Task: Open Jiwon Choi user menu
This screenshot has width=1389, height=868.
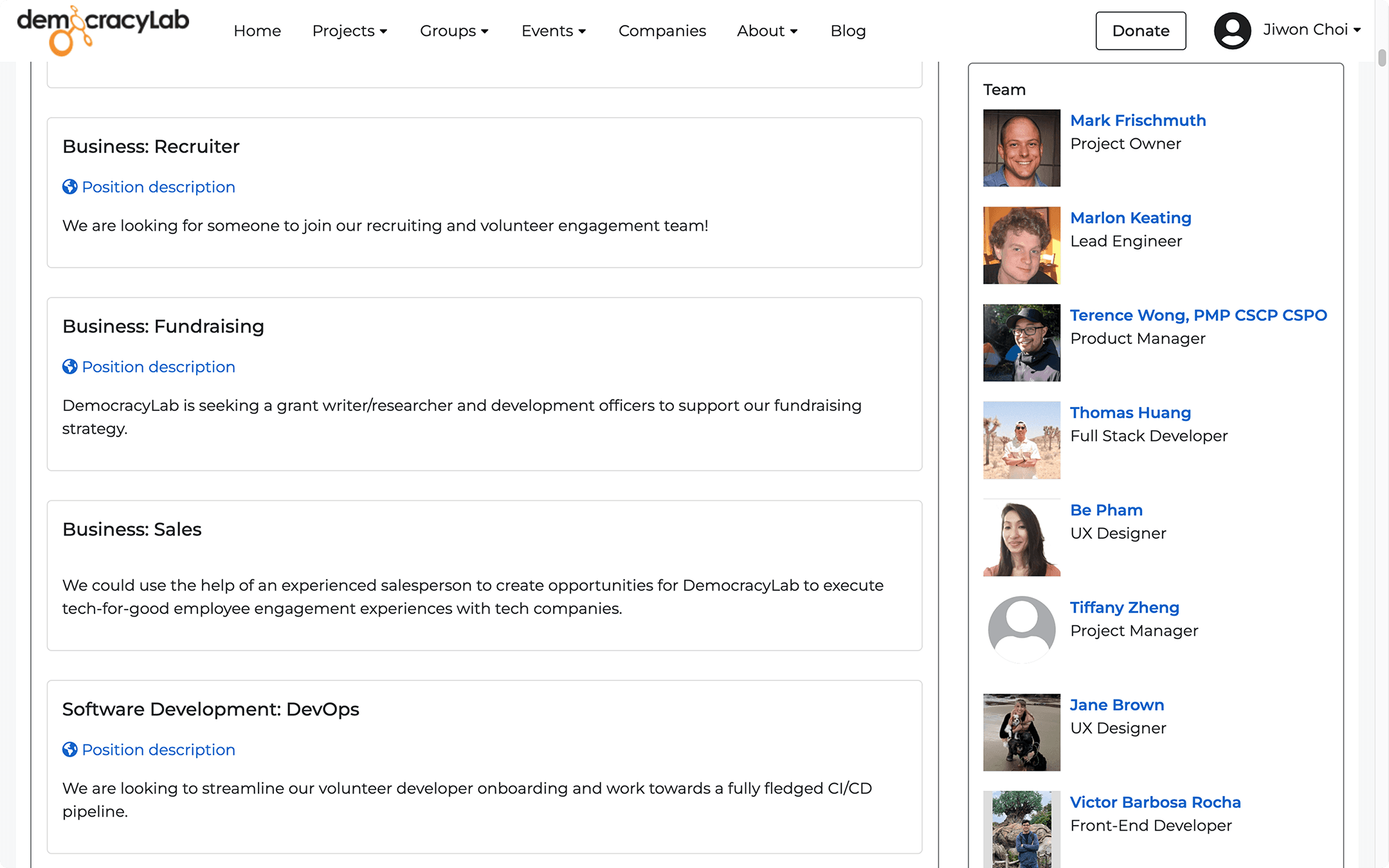Action: 1312,30
